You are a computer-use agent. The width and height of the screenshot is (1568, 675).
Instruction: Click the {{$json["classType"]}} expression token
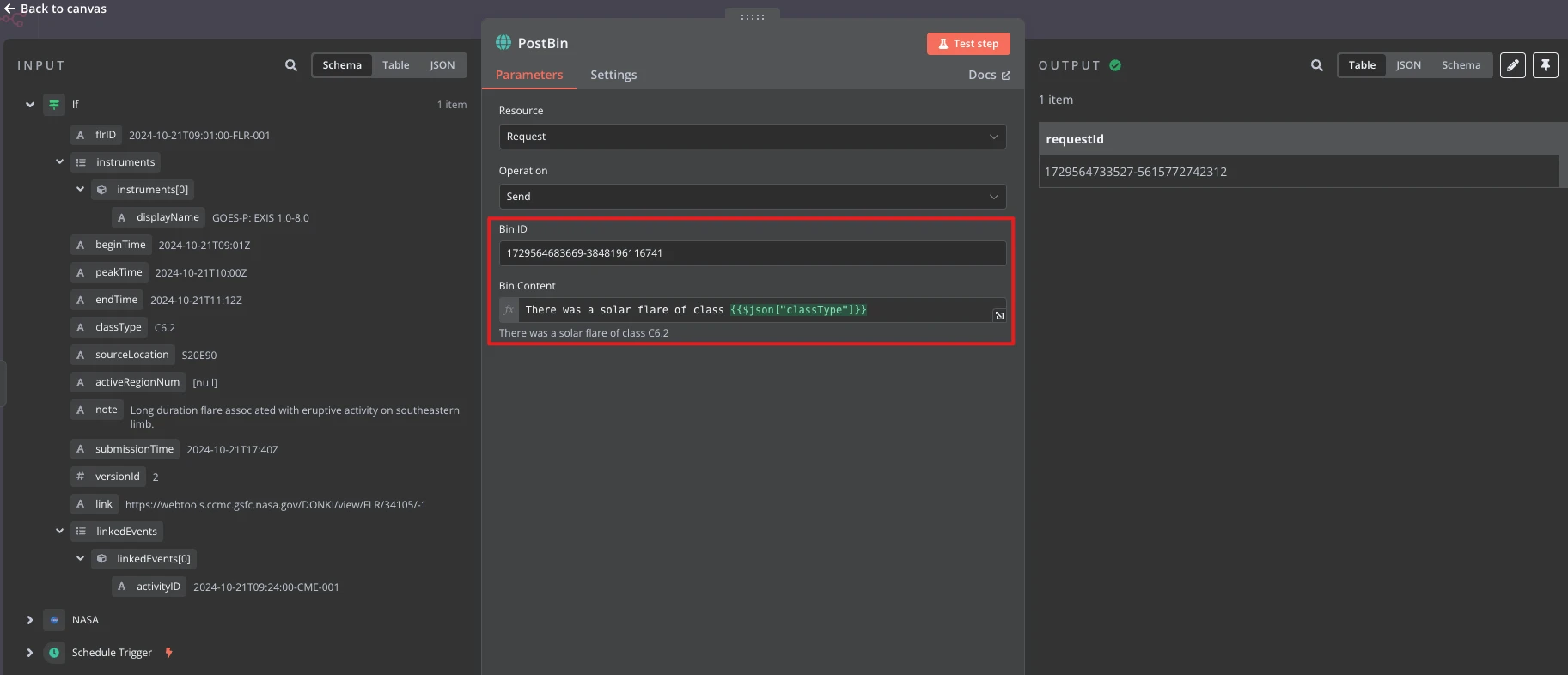(798, 310)
